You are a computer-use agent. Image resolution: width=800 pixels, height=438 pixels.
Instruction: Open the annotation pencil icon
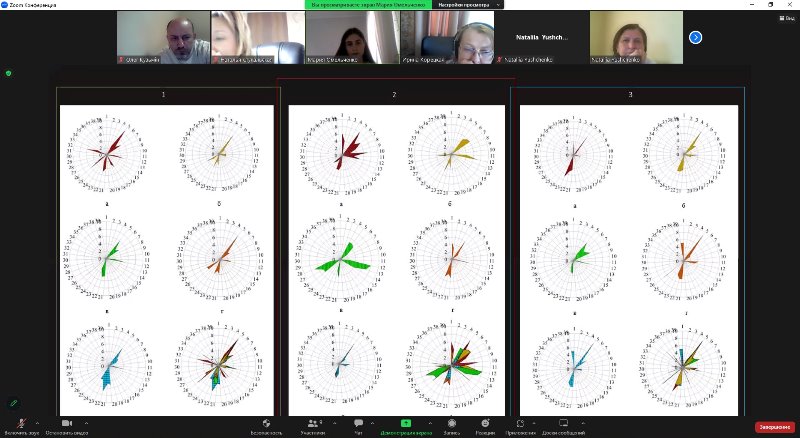(14, 403)
